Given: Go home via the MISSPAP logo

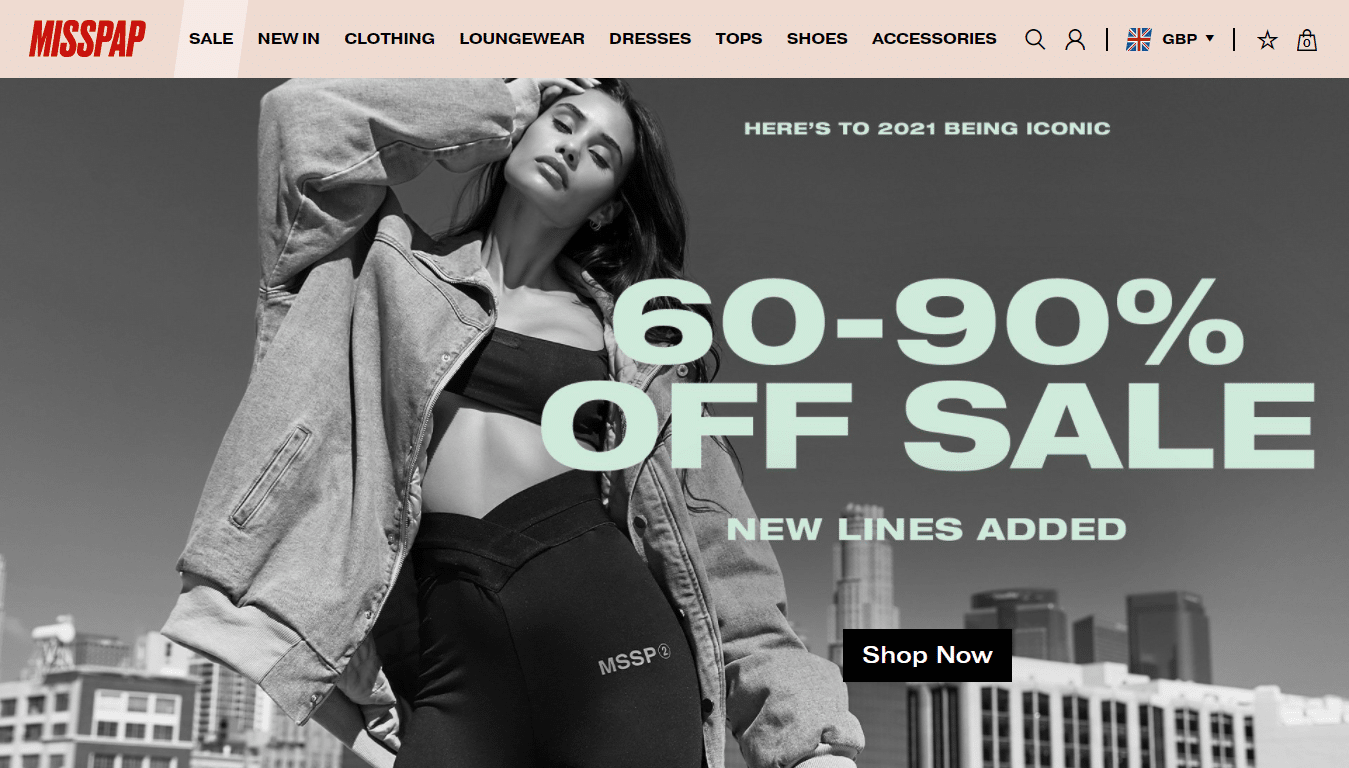Looking at the screenshot, I should click(x=87, y=39).
